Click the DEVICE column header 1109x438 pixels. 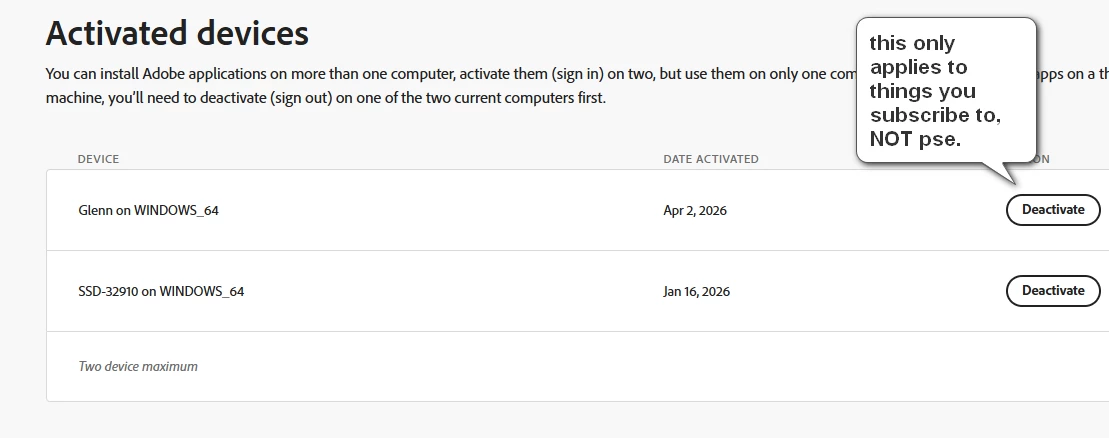pos(98,159)
